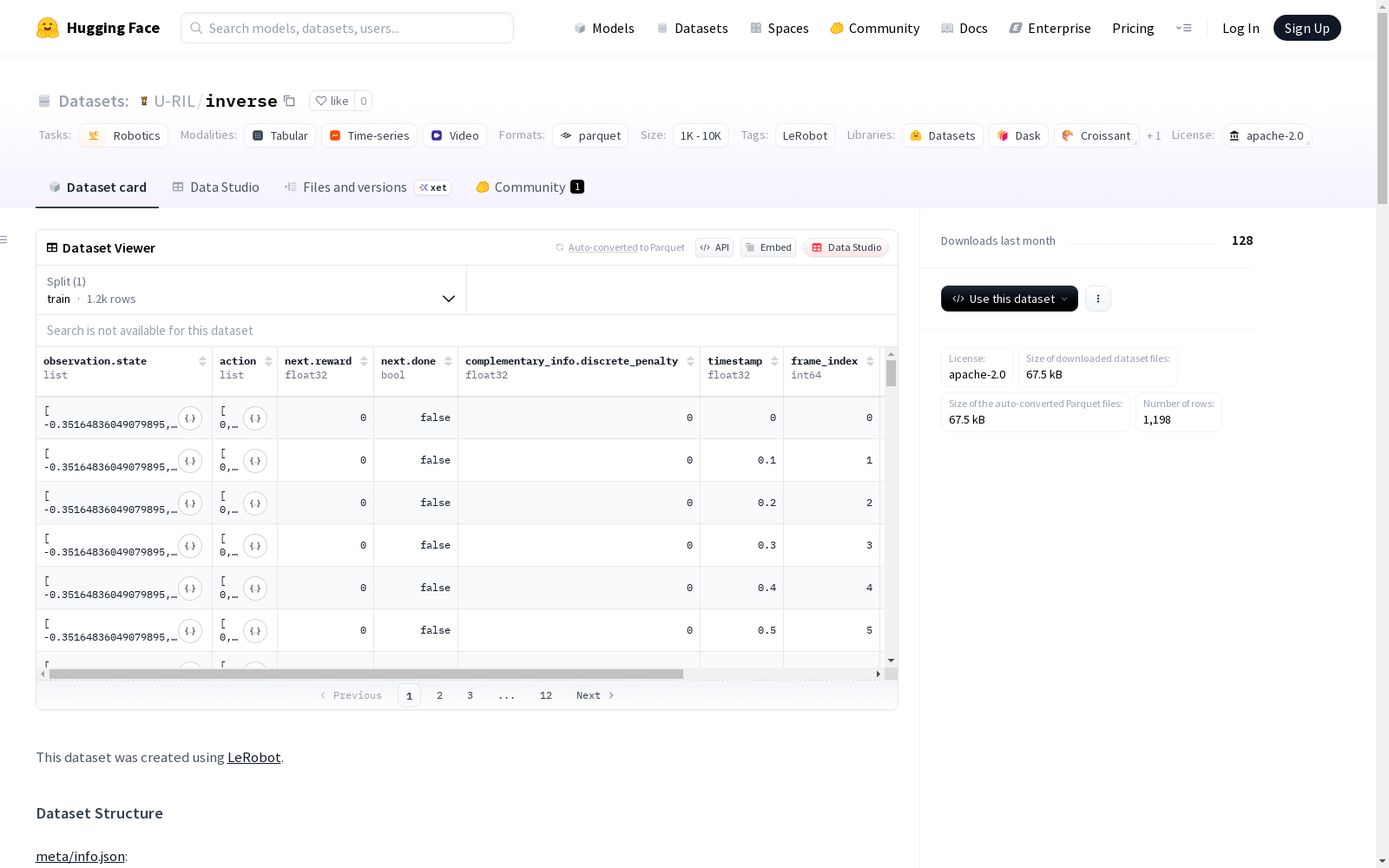This screenshot has width=1389, height=868.
Task: Sort by the timestamp column
Action: point(774,361)
